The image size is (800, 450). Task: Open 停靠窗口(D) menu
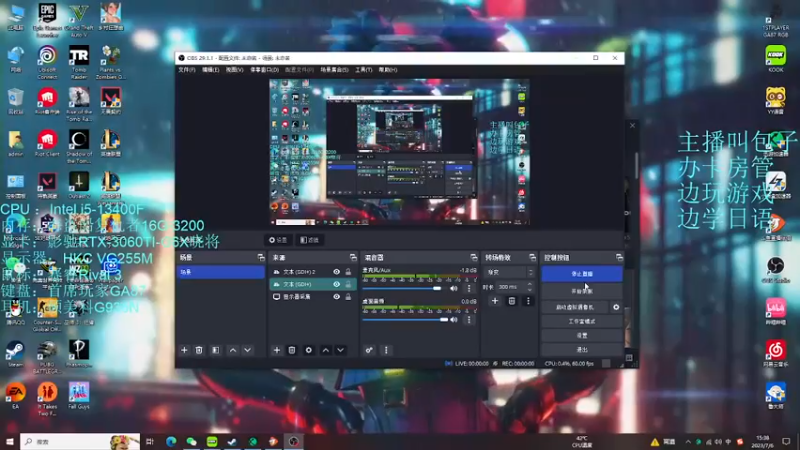(264, 70)
